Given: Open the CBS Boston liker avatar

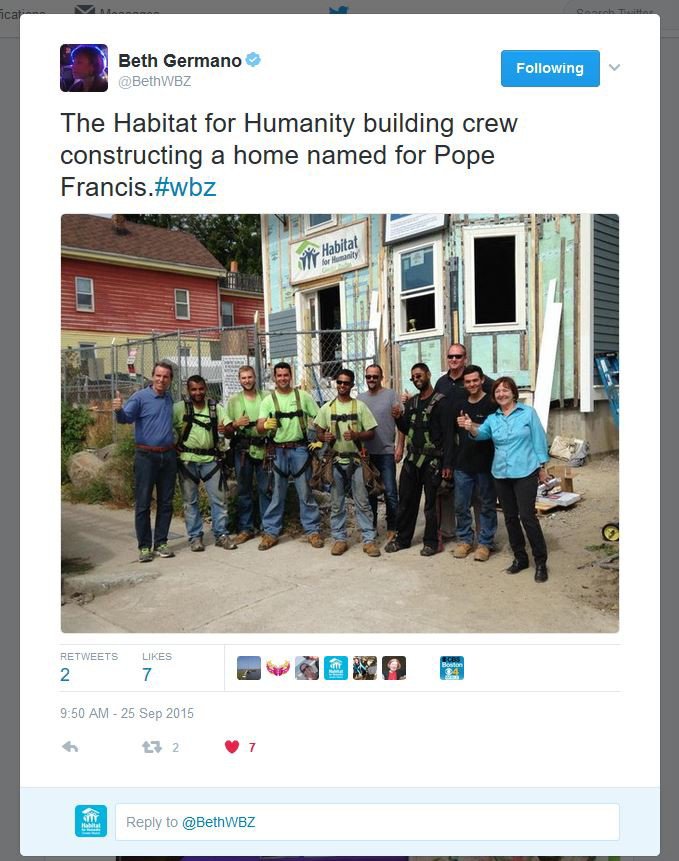Looking at the screenshot, I should pyautogui.click(x=452, y=668).
